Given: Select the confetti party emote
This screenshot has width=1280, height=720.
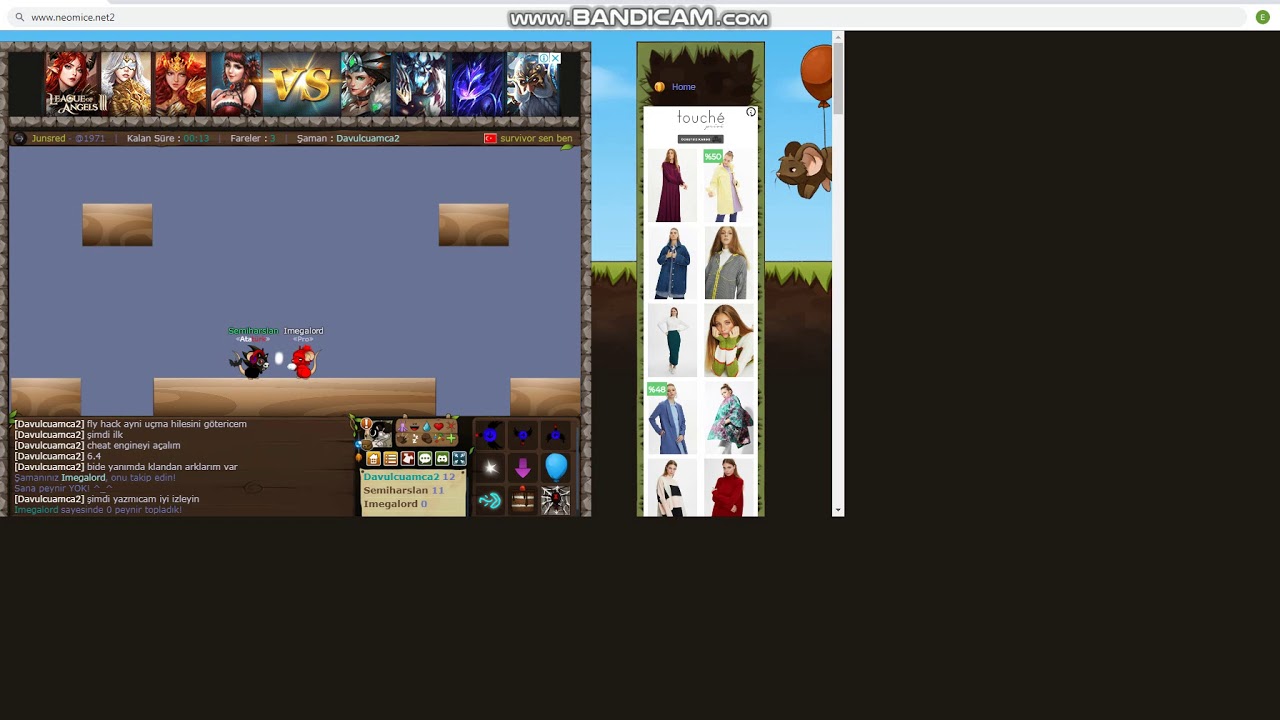Looking at the screenshot, I should [439, 439].
